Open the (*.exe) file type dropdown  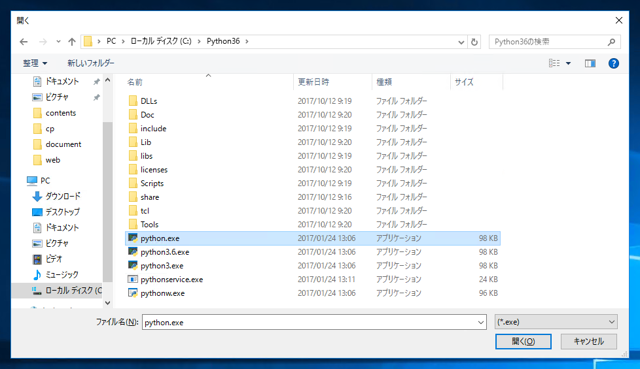(556, 322)
